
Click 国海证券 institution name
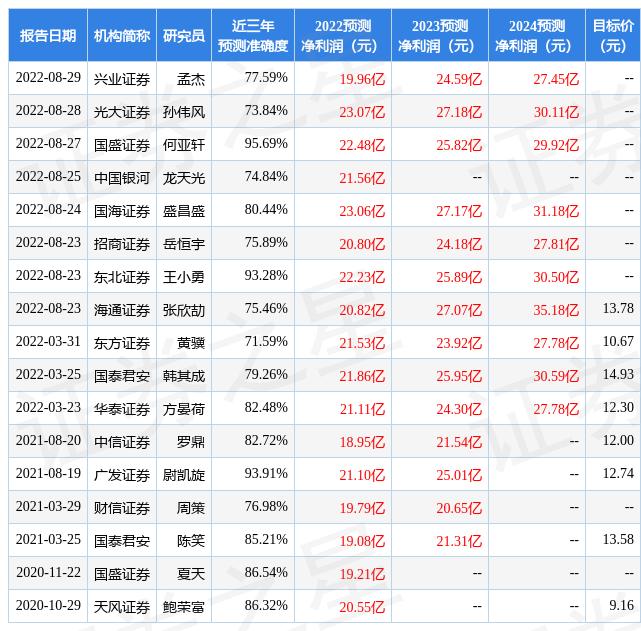point(121,211)
